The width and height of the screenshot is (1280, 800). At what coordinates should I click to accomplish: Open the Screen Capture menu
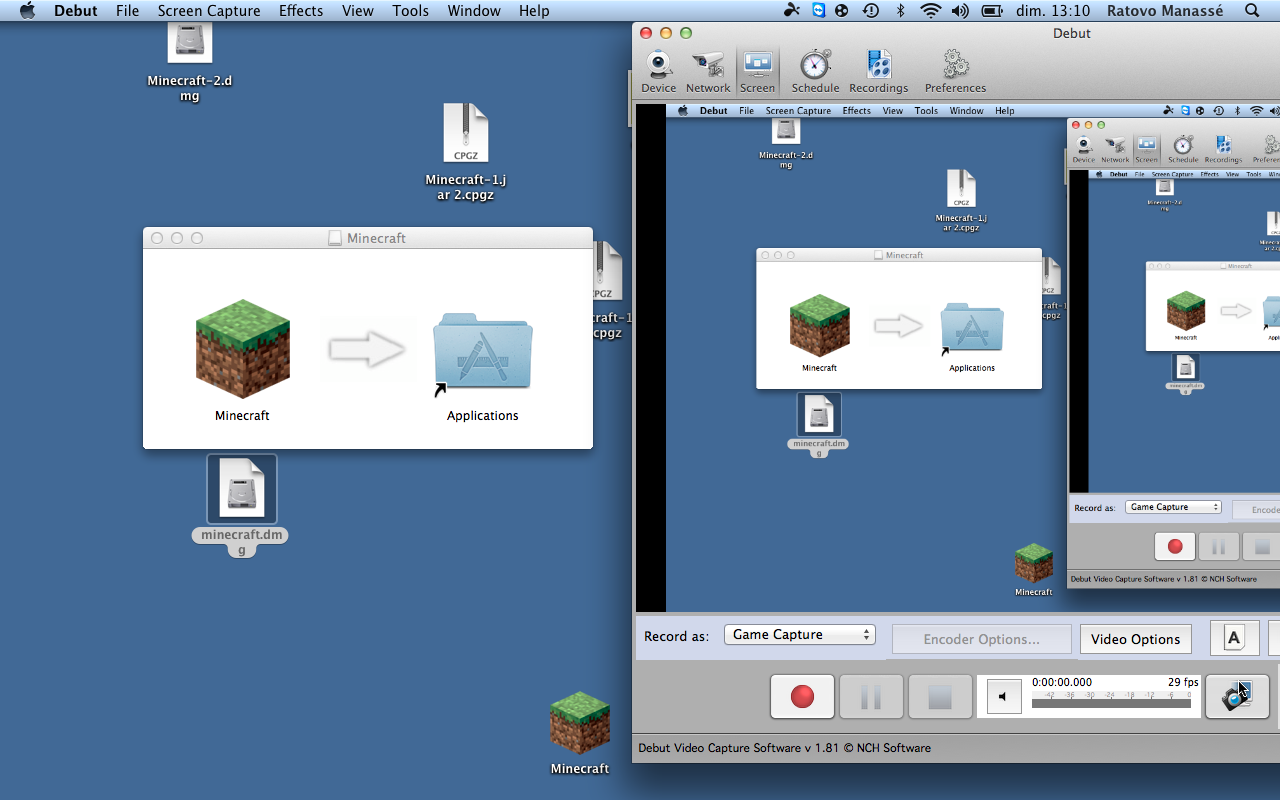coord(209,11)
